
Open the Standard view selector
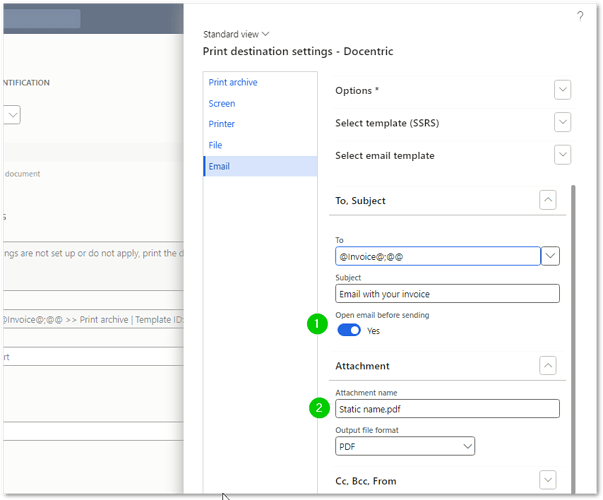[236, 34]
